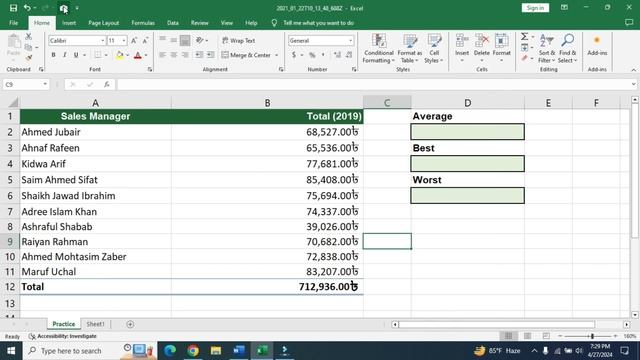Toggle Bold formatting
The height and width of the screenshot is (360, 640).
[x=53, y=55]
